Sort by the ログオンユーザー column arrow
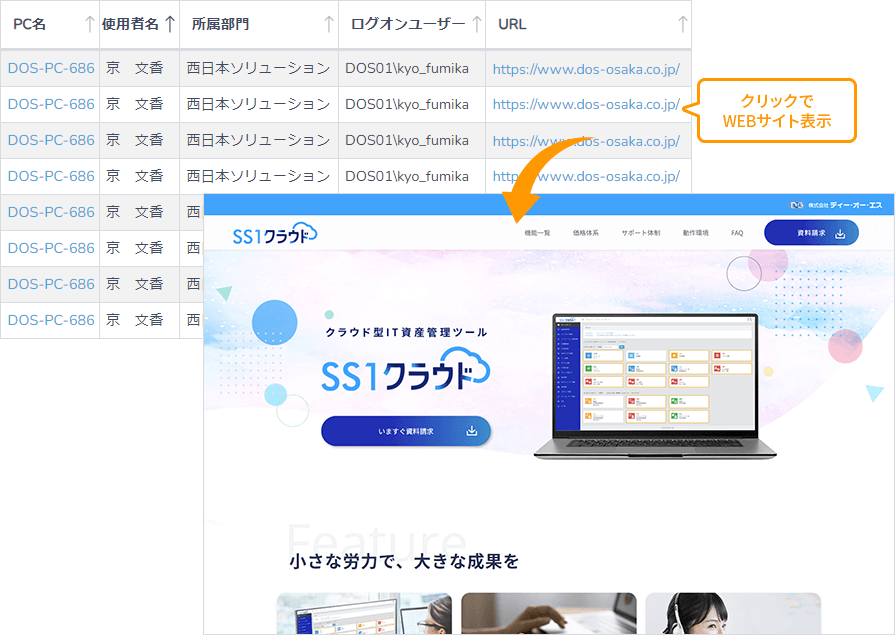This screenshot has width=895, height=635. coord(477,25)
